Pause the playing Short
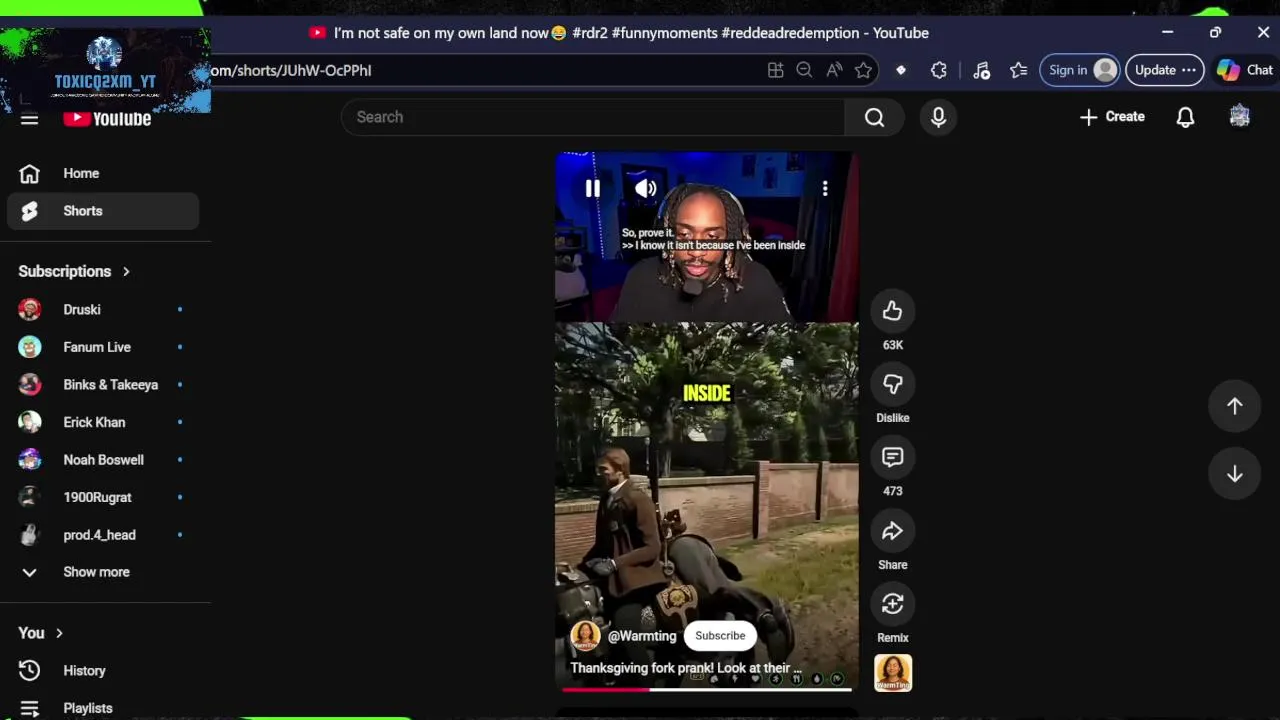 point(592,188)
